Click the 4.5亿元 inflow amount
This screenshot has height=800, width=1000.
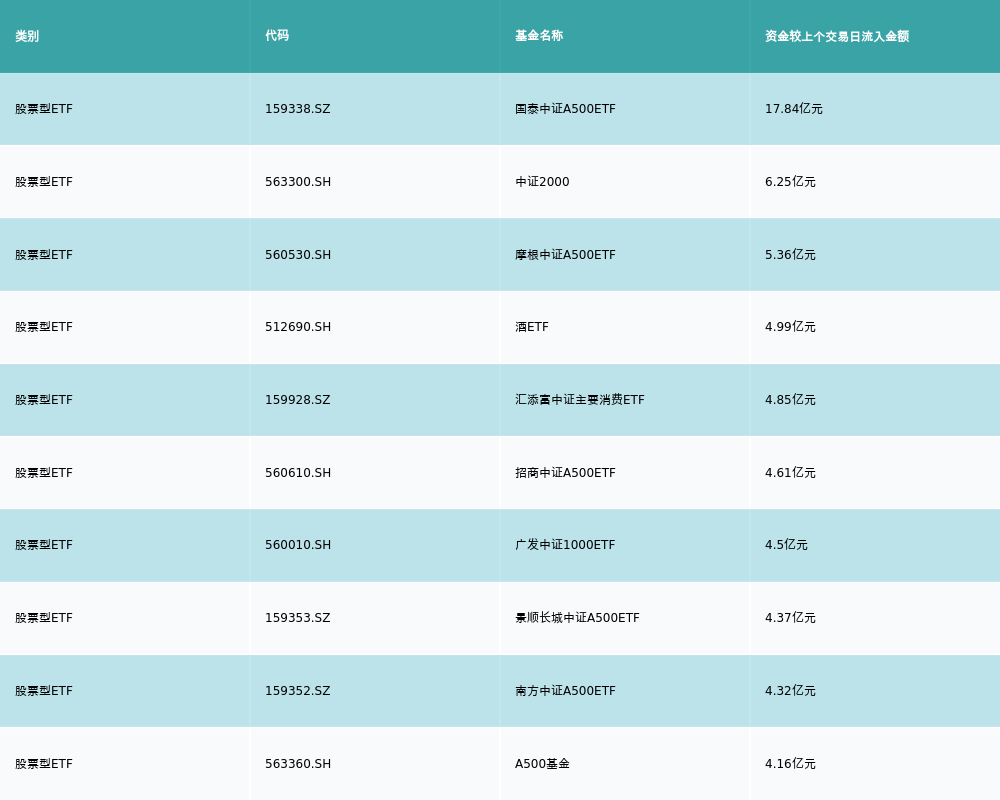point(786,545)
